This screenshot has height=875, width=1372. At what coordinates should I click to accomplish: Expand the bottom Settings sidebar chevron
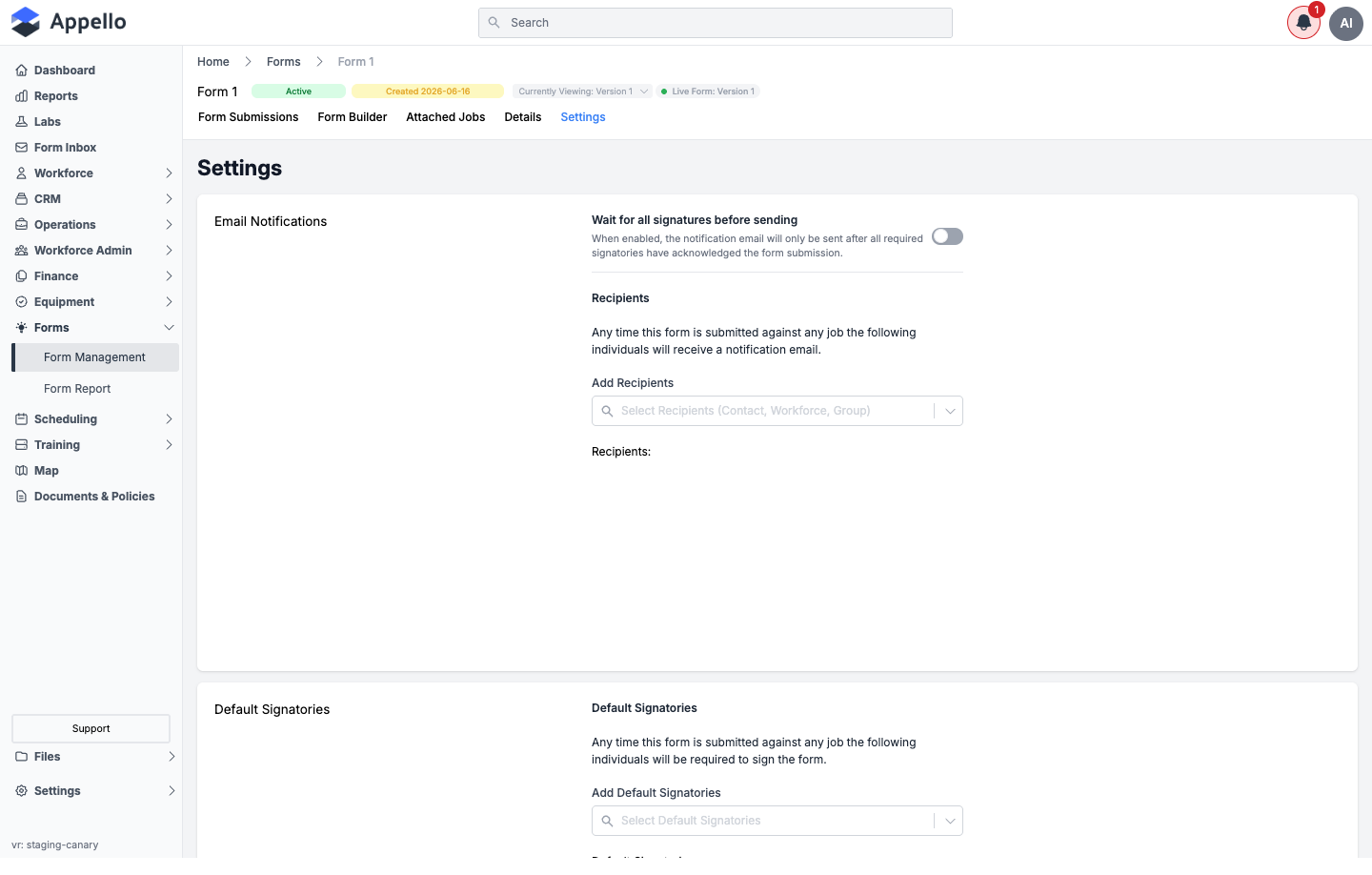pos(171,791)
